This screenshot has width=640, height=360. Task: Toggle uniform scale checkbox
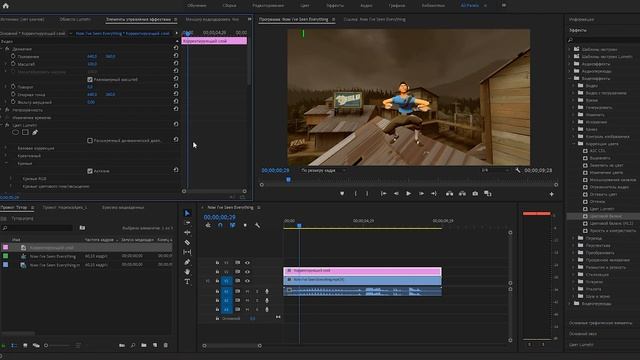click(90, 80)
